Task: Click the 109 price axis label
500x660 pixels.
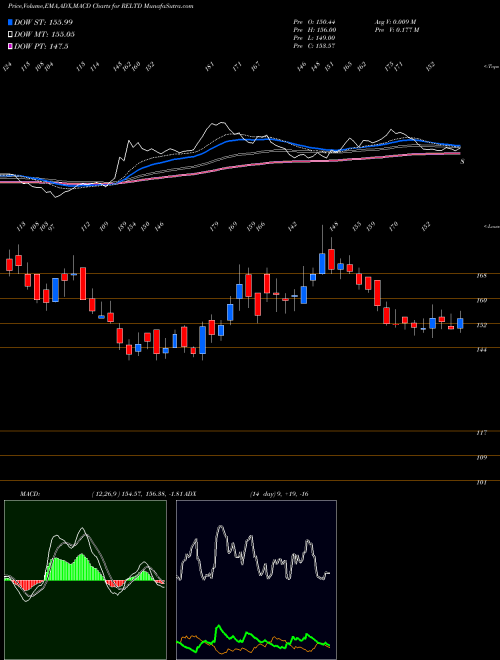Action: [x=482, y=458]
